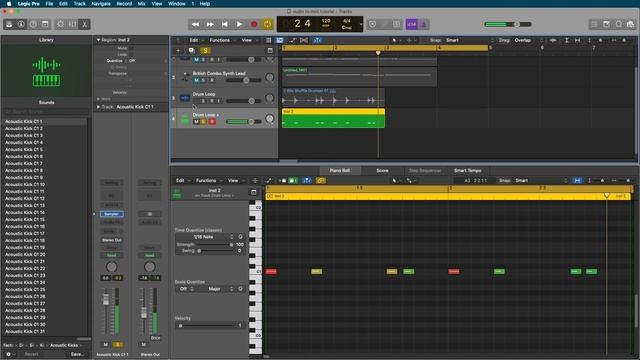This screenshot has height=360, width=640.
Task: Open the Mixer button in control bar
Action: tap(72, 24)
